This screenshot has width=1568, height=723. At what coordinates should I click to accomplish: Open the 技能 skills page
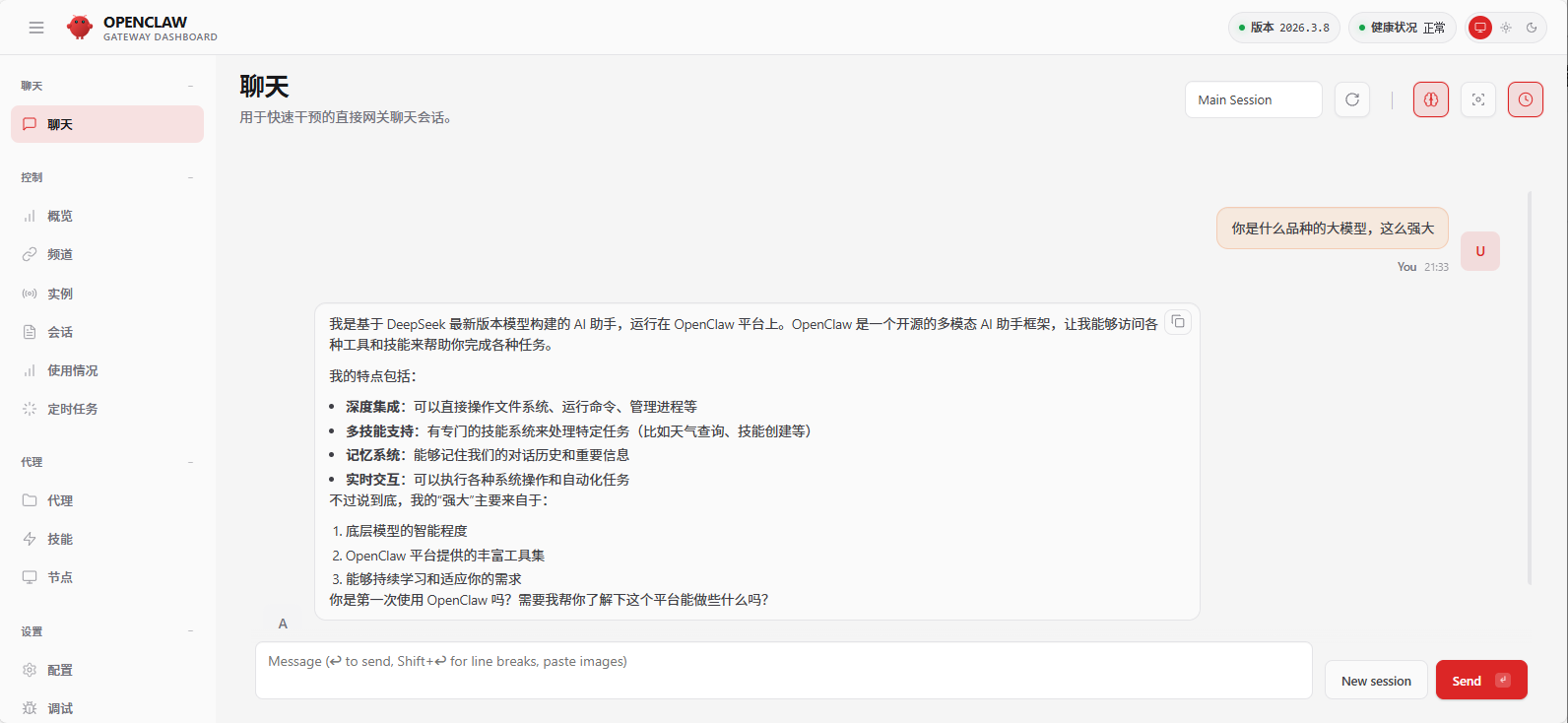[x=107, y=539]
